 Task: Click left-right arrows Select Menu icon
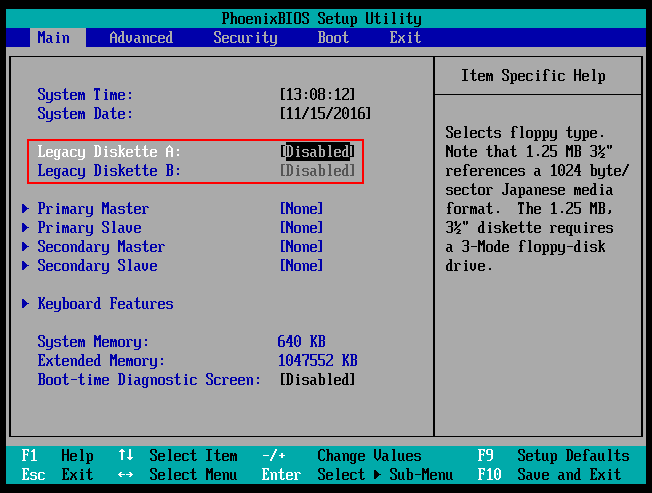[x=126, y=475]
